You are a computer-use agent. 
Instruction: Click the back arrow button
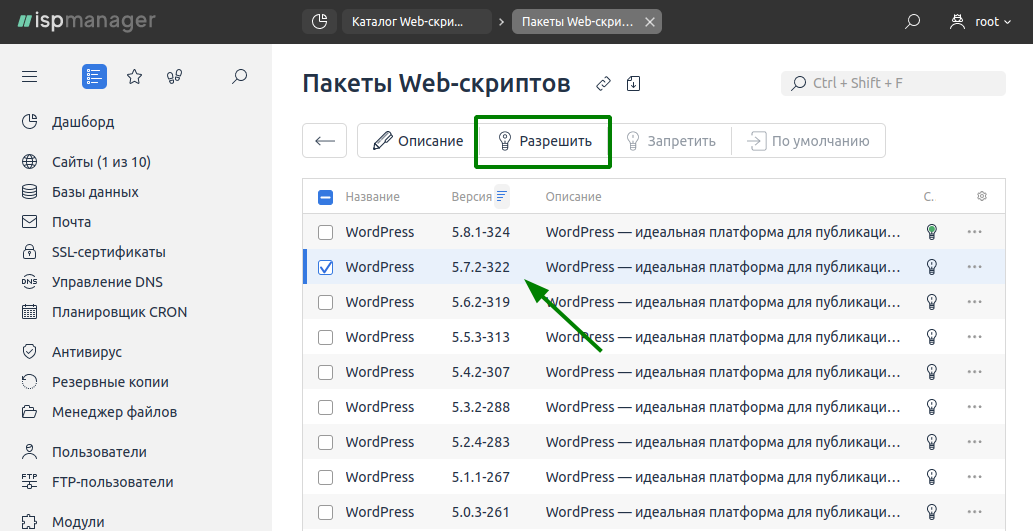click(x=325, y=141)
